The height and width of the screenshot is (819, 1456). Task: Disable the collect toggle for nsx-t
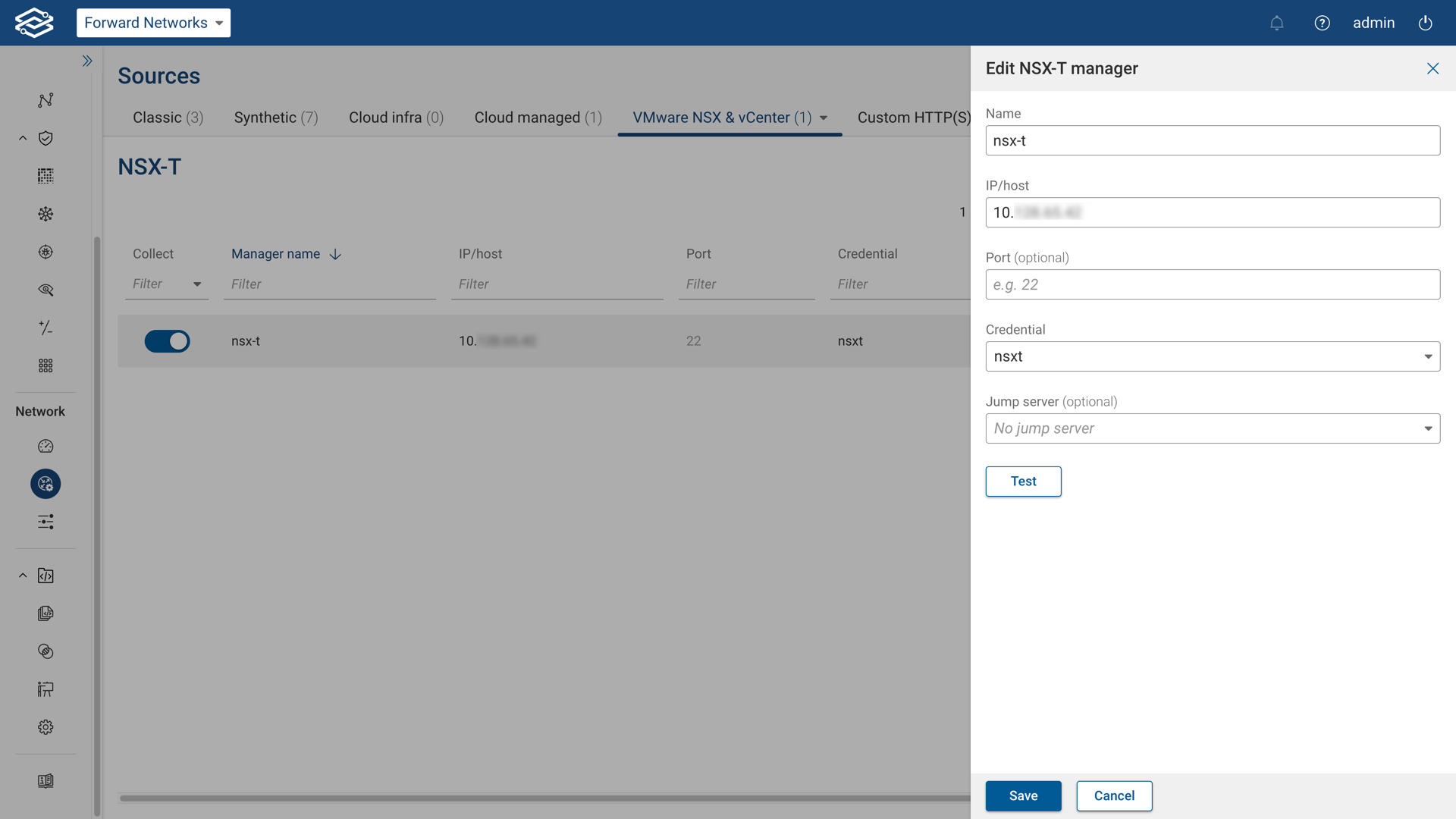tap(167, 341)
